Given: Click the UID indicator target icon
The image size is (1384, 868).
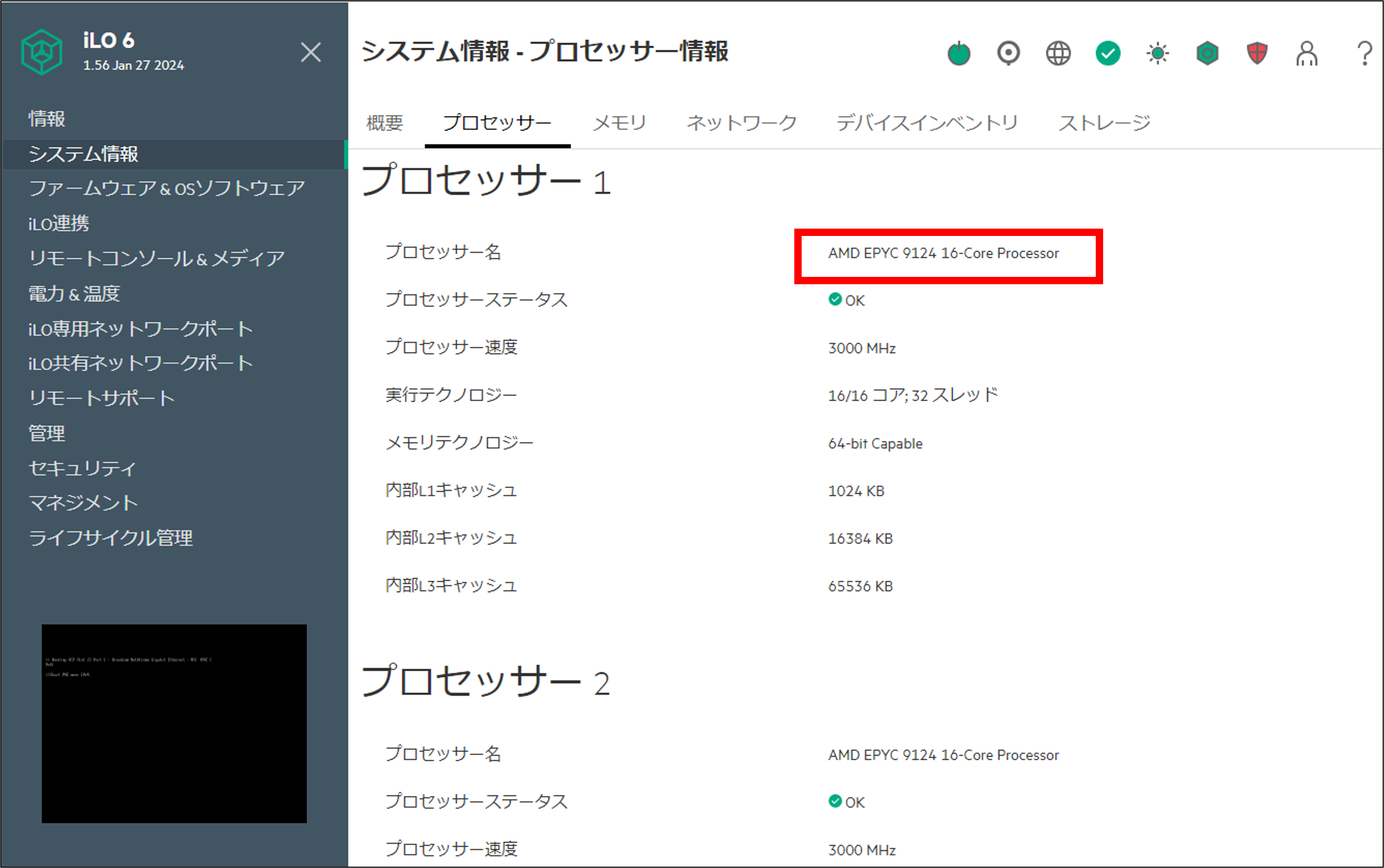Looking at the screenshot, I should point(1008,53).
